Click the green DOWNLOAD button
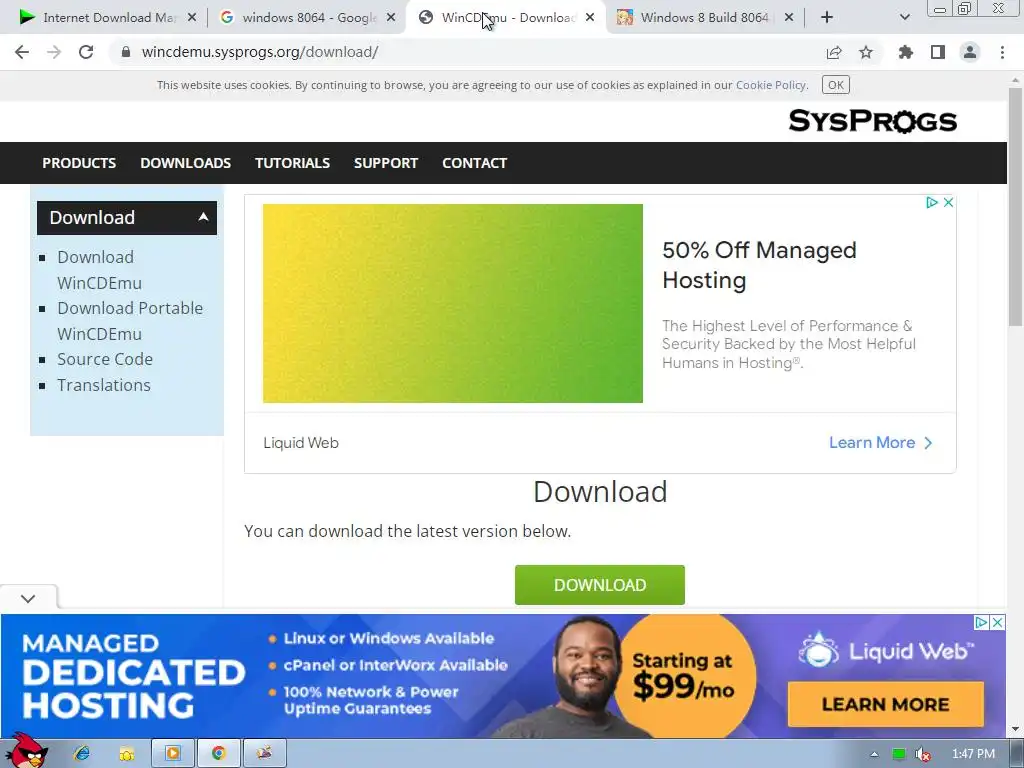The image size is (1024, 768). [600, 585]
